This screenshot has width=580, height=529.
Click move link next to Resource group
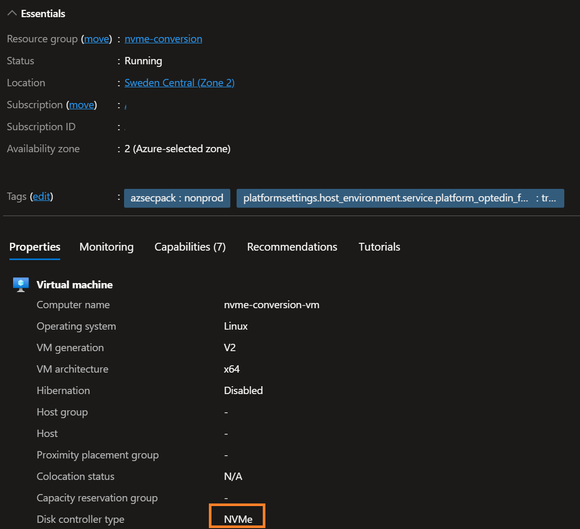coord(97,39)
